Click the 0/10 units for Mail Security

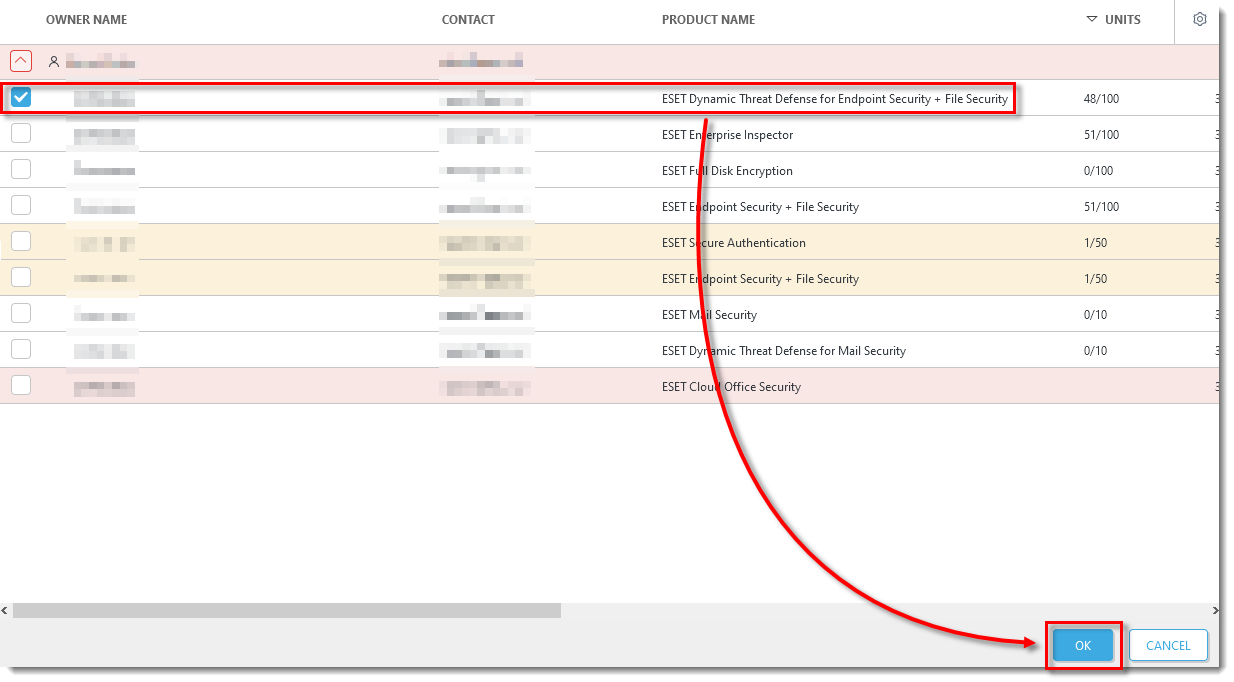click(x=1095, y=315)
